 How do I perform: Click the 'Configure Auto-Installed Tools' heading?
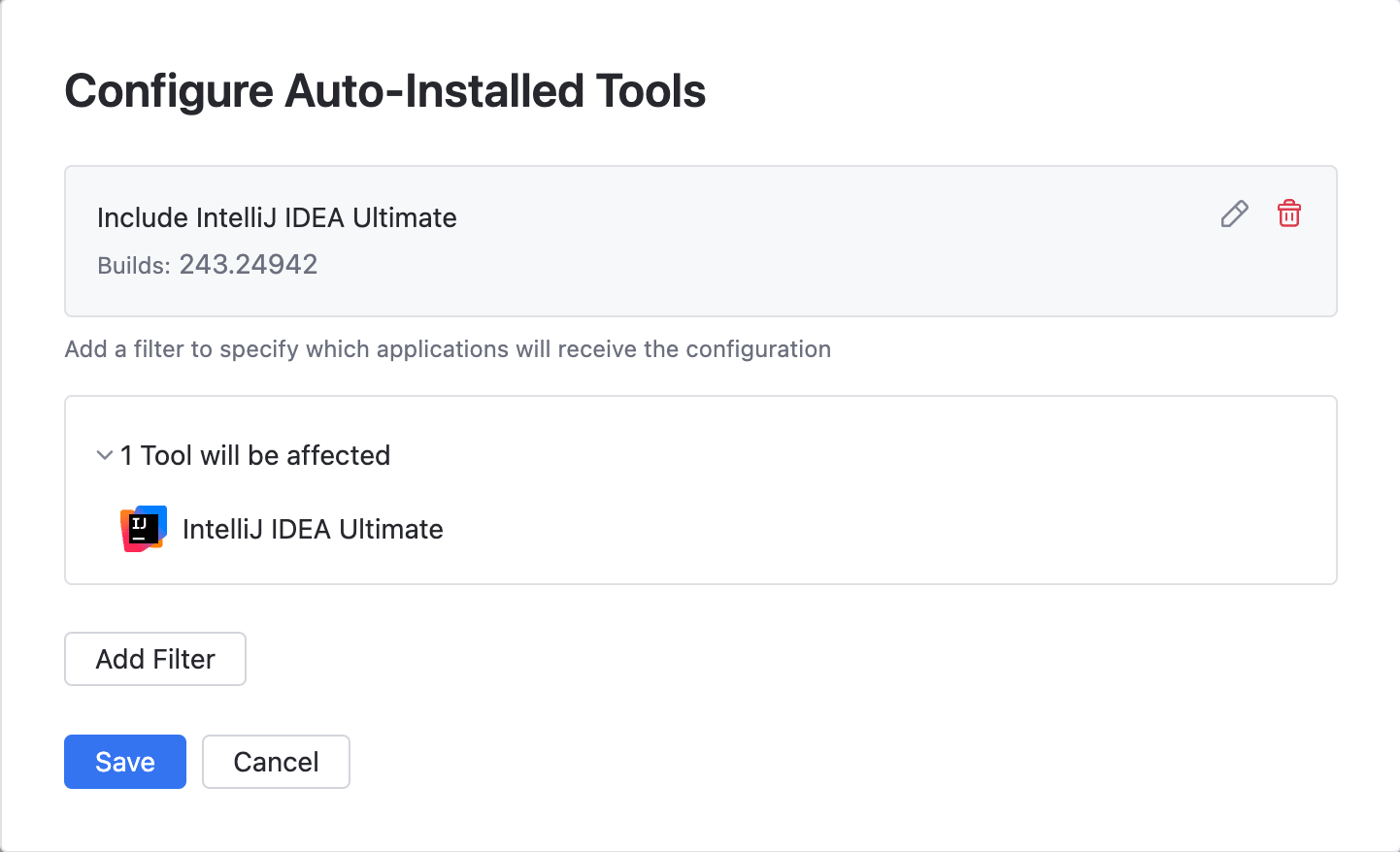[385, 90]
